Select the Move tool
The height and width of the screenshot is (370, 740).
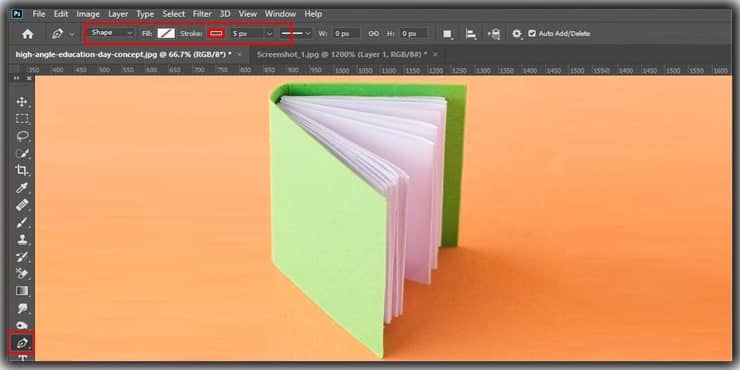[x=22, y=102]
